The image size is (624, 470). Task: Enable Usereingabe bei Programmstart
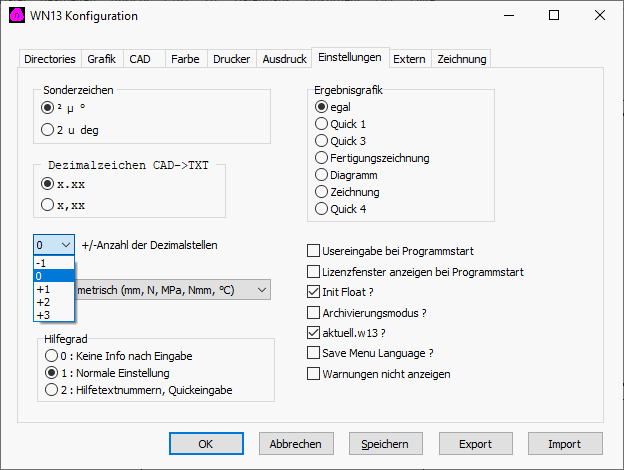pyautogui.click(x=314, y=251)
